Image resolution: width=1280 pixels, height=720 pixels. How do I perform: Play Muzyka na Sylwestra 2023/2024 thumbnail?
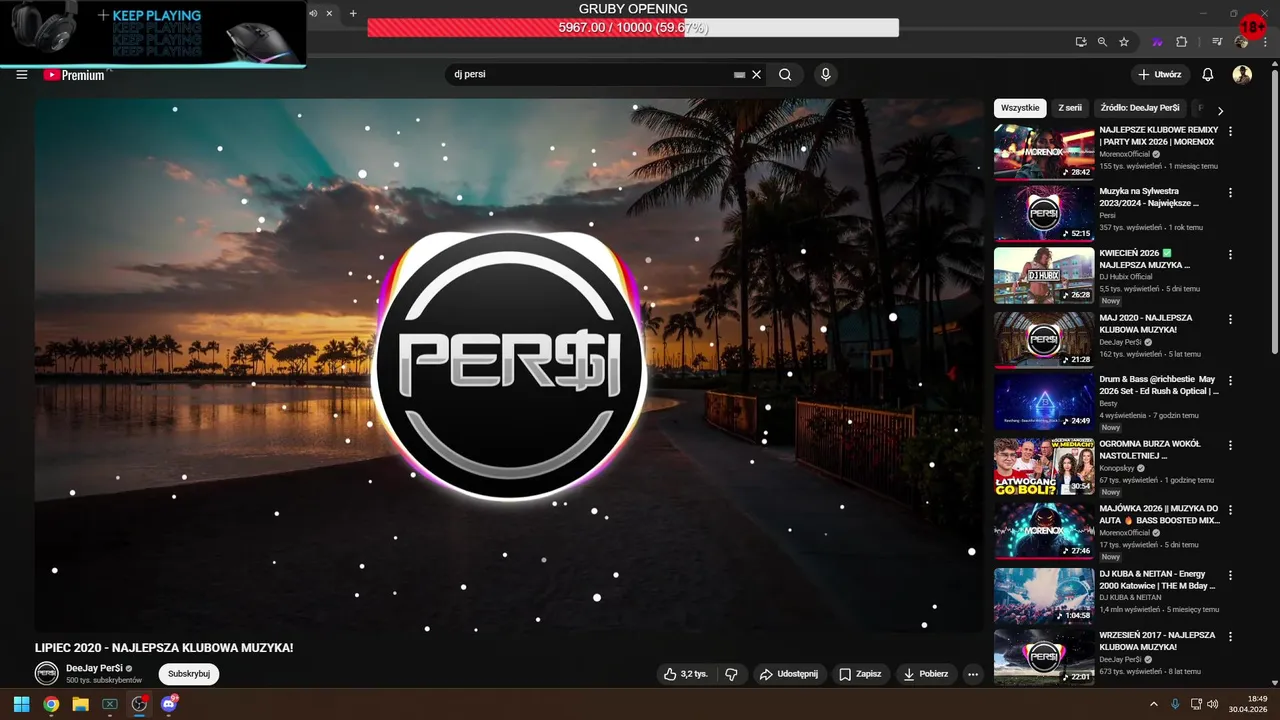[1044, 213]
